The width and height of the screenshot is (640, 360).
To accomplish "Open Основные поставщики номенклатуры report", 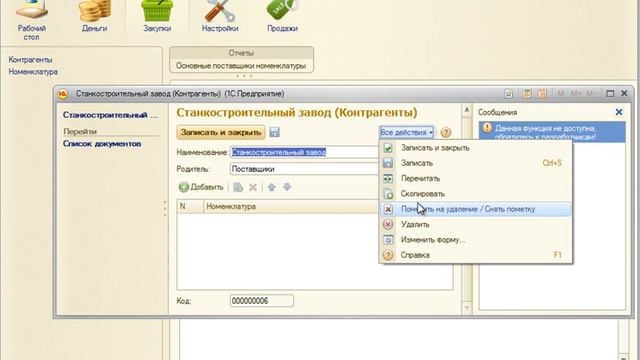I will tap(241, 66).
